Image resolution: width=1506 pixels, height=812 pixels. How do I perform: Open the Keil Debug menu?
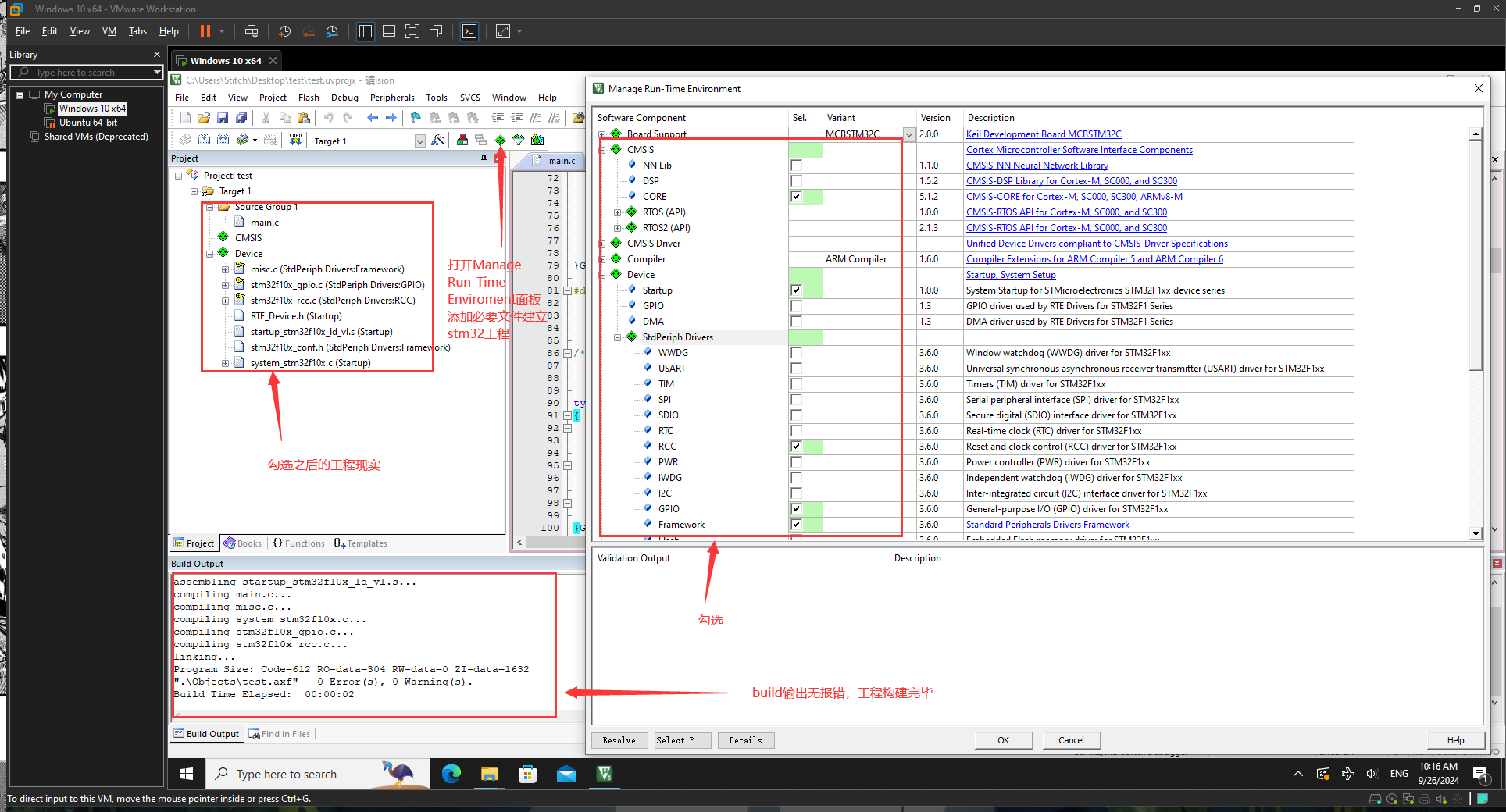pos(344,98)
